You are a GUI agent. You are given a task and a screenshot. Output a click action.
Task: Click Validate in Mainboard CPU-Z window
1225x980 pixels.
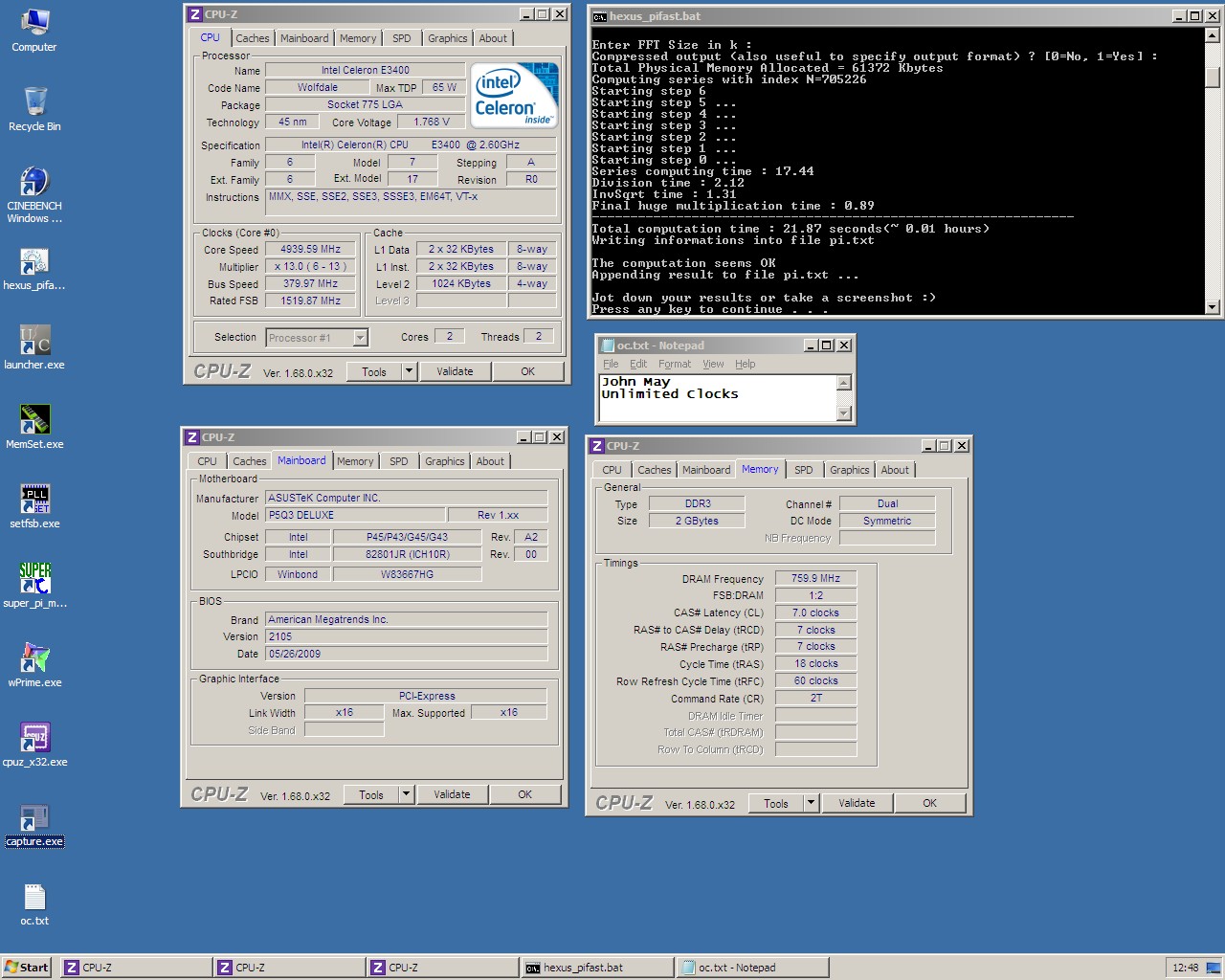pos(452,794)
